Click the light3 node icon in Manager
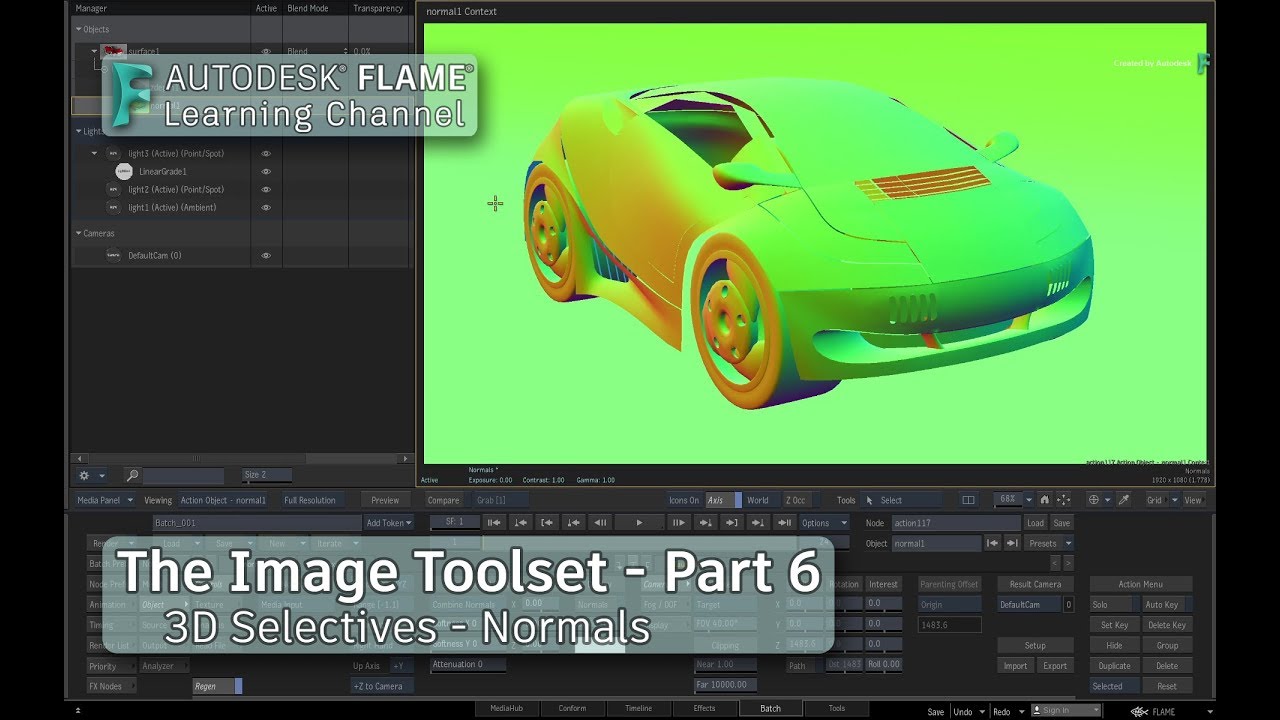Viewport: 1280px width, 720px height. pos(113,153)
